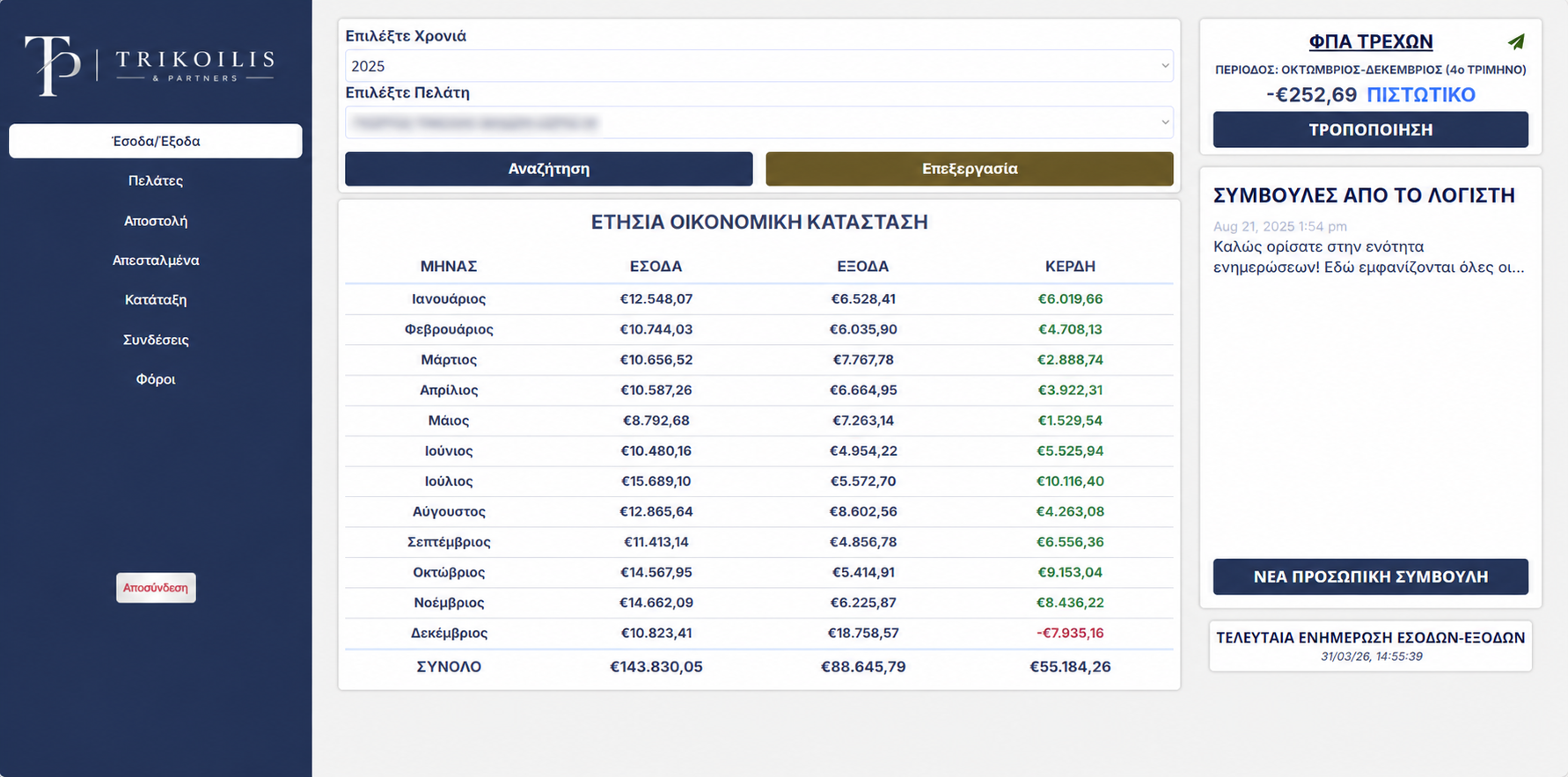Navigate to Κατάταξη in the sidebar

(156, 300)
